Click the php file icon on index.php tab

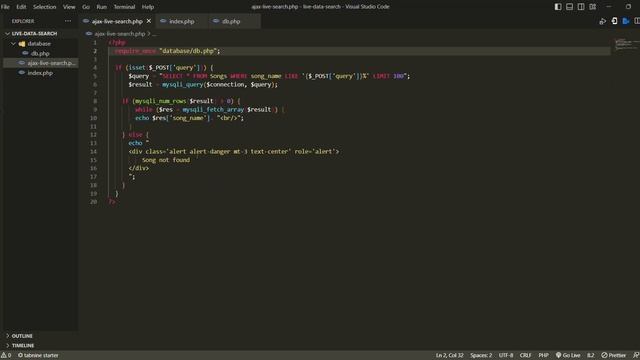click(163, 21)
